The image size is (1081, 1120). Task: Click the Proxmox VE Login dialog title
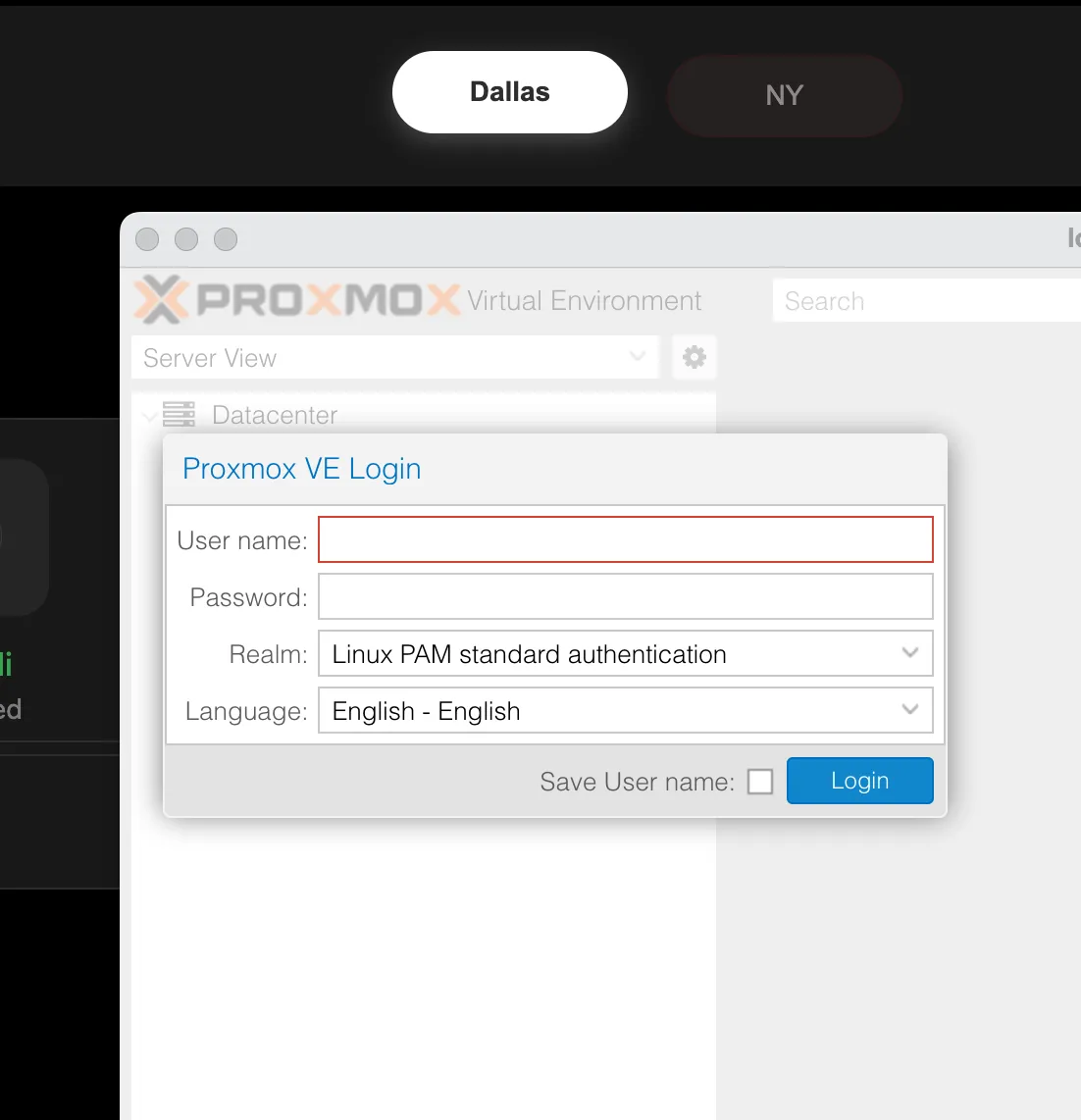pos(301,469)
